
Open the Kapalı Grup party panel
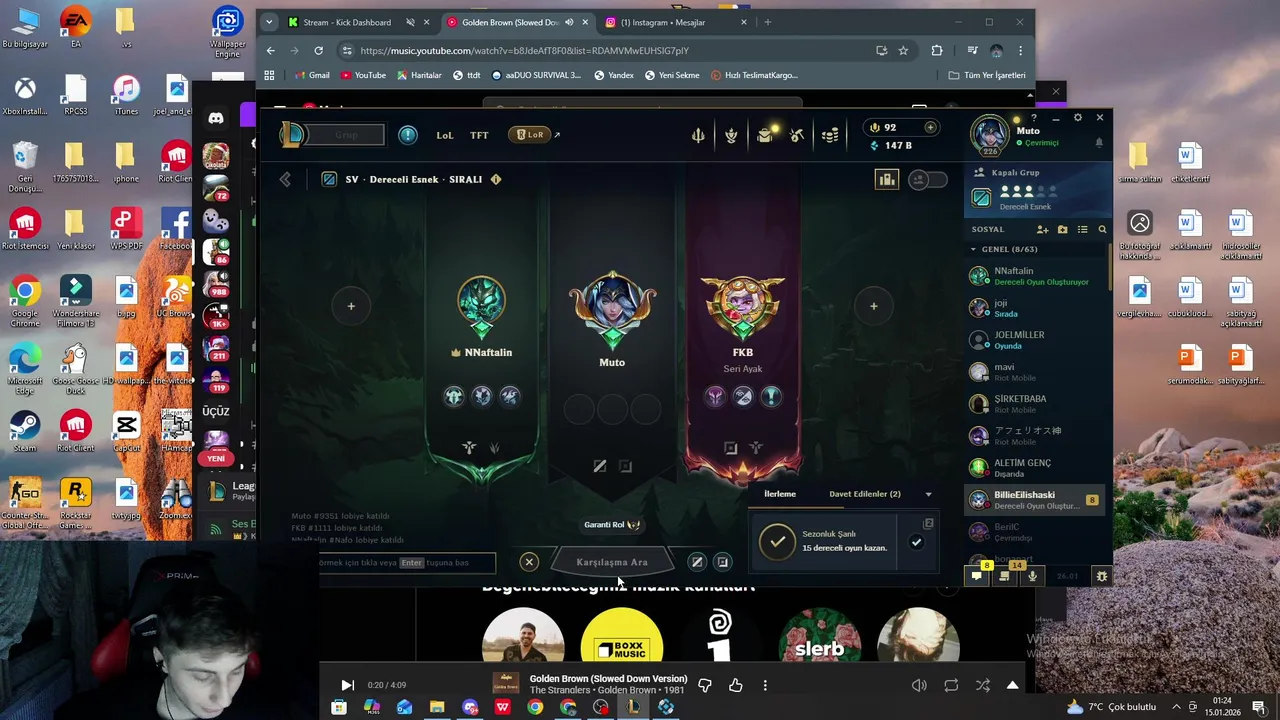point(1037,188)
